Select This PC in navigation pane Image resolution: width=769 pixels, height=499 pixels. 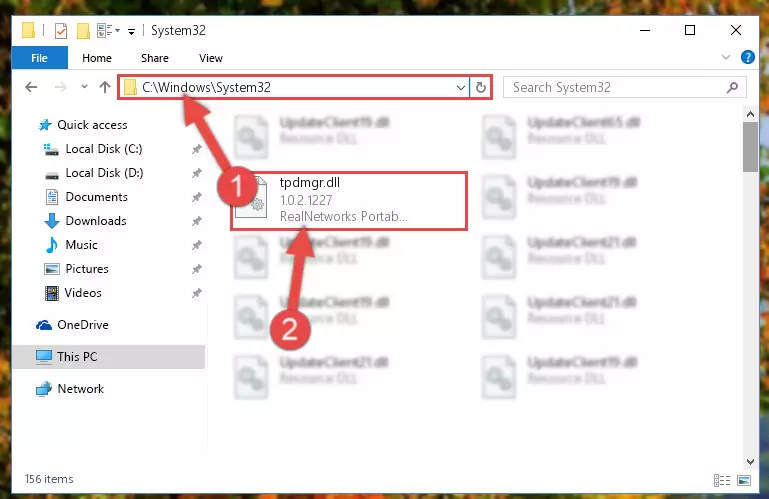pyautogui.click(x=108, y=357)
